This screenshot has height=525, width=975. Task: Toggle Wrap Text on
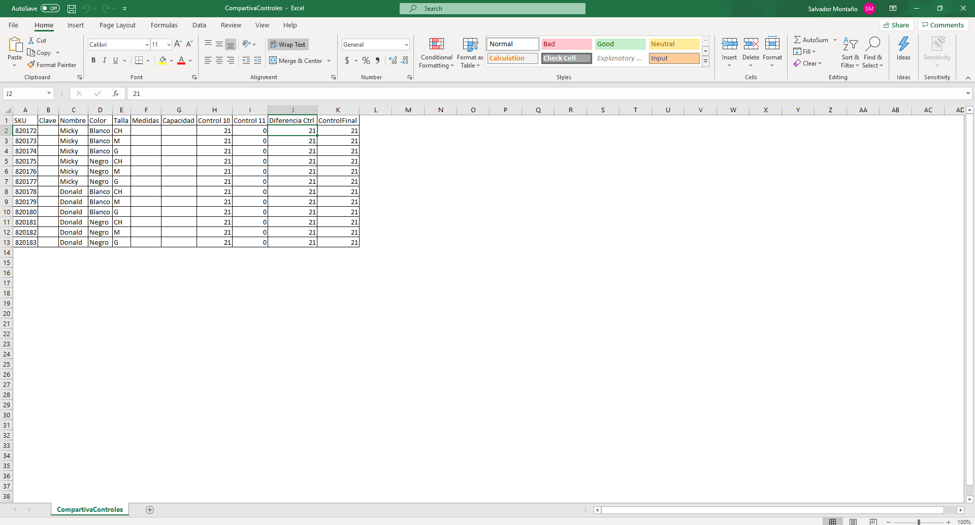coord(288,45)
